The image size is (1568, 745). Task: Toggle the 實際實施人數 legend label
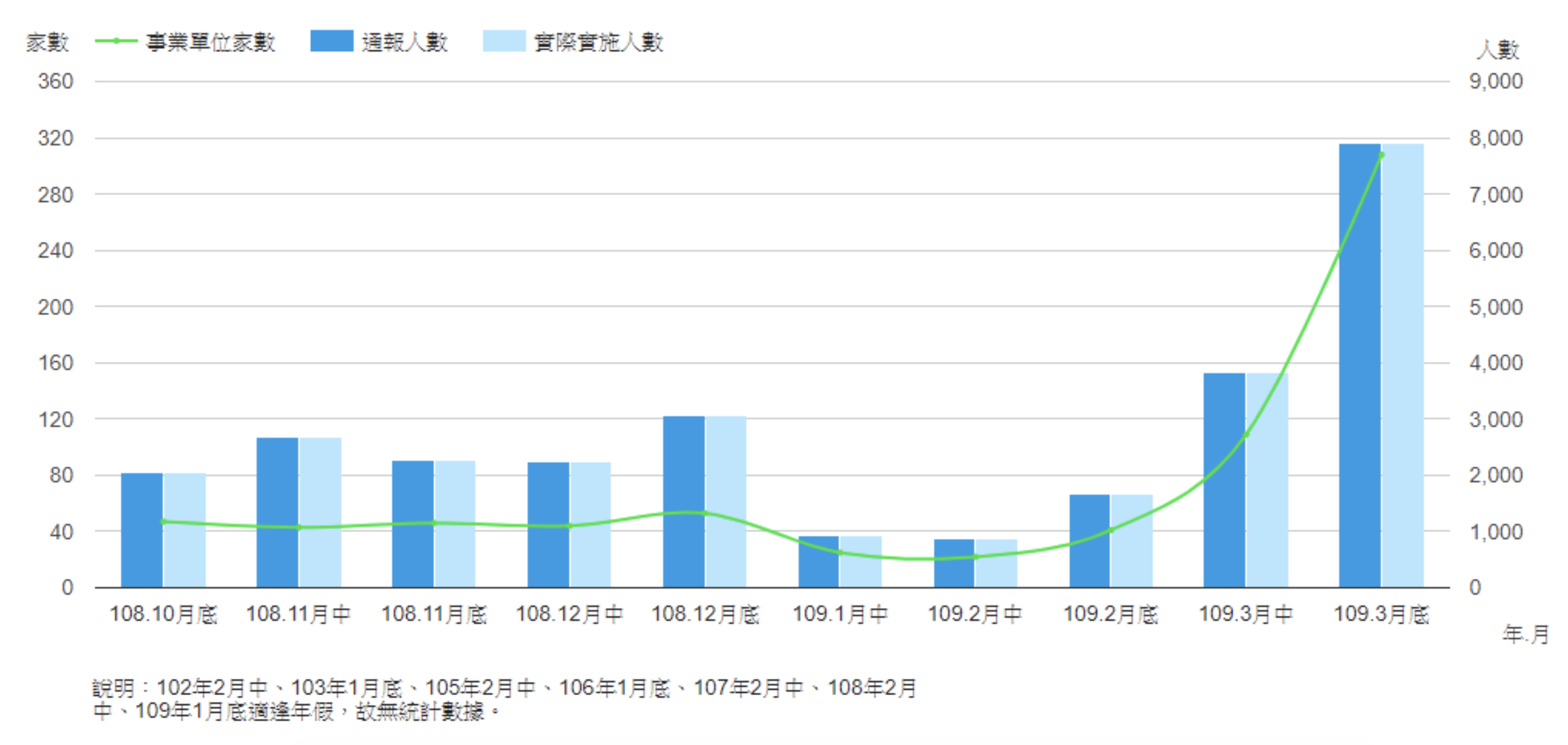tap(599, 42)
